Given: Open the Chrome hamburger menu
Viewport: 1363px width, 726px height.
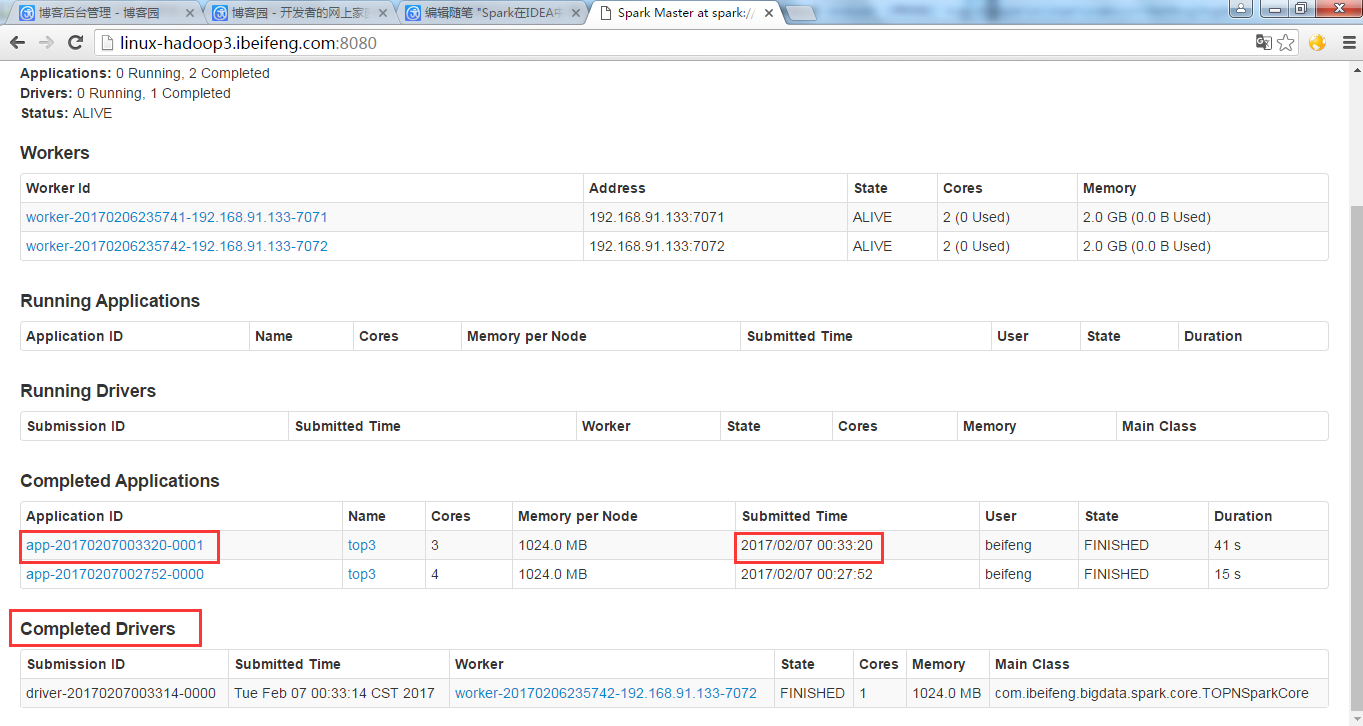Looking at the screenshot, I should pyautogui.click(x=1347, y=43).
